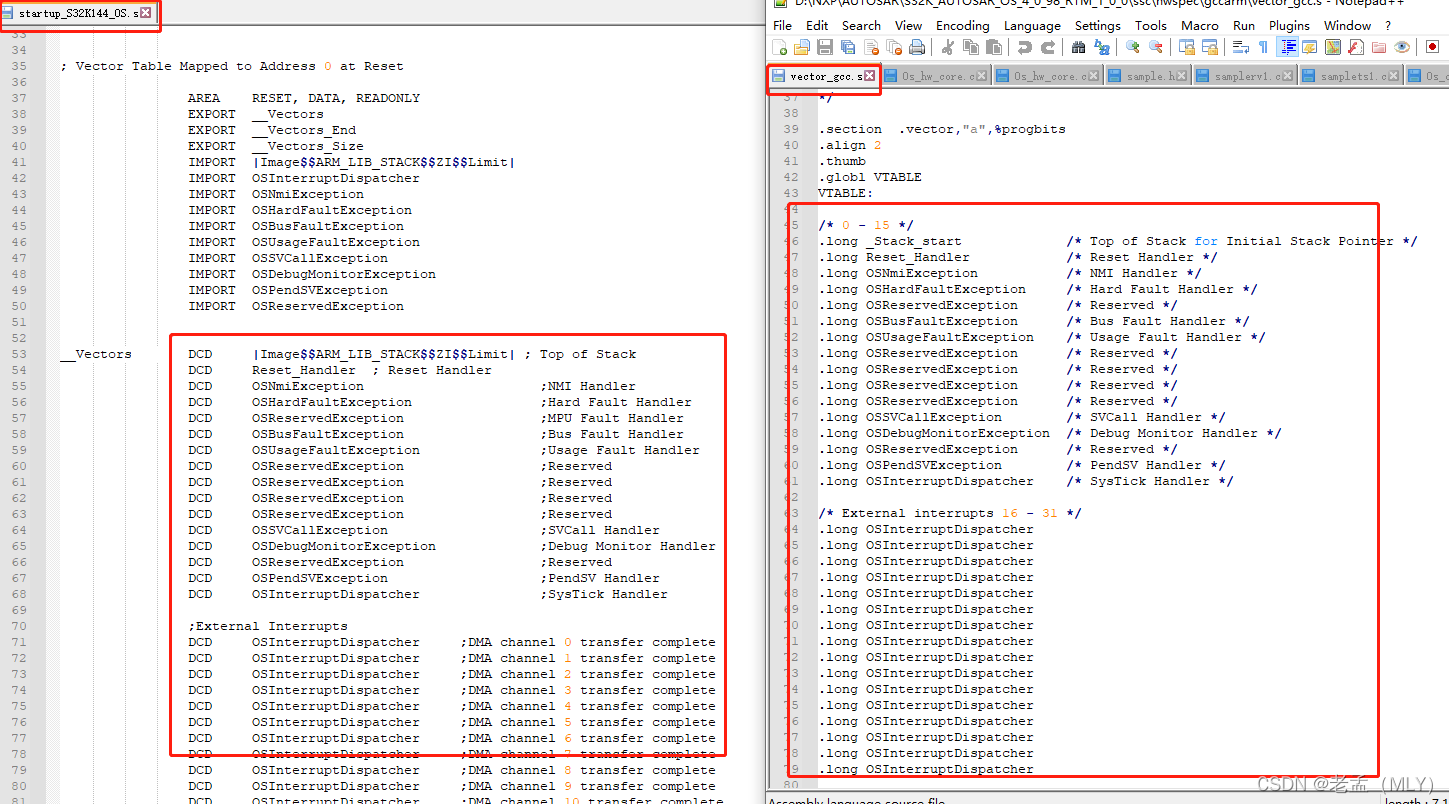Open the File menu
The image size is (1449, 804).
point(782,25)
